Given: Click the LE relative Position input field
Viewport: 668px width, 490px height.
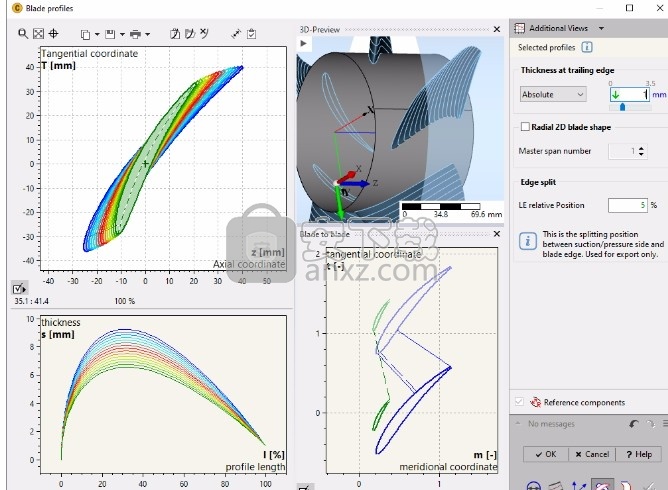Looking at the screenshot, I should 628,205.
